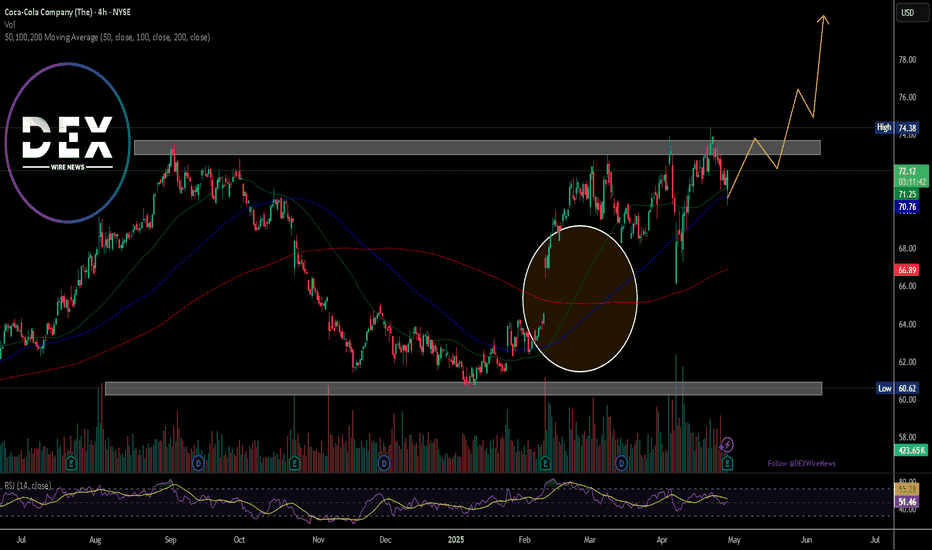
Task: Click the 50,100,200 Moving Average legend
Action: tap(107, 37)
